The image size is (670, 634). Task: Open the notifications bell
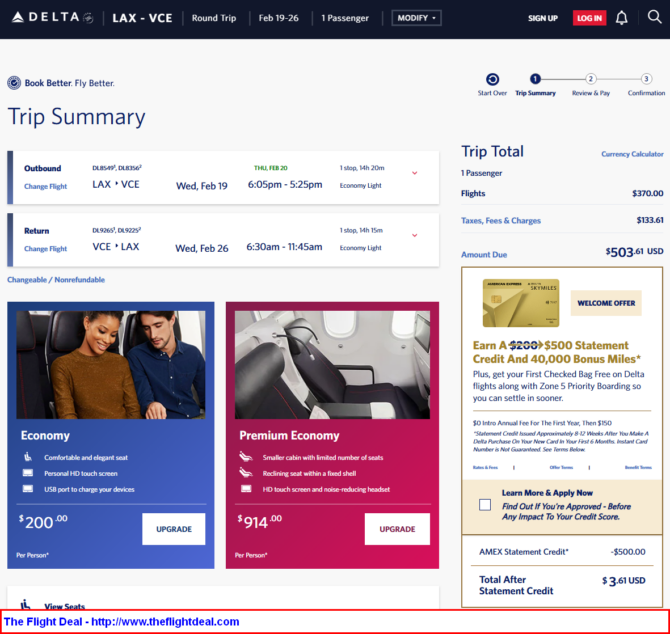point(621,18)
